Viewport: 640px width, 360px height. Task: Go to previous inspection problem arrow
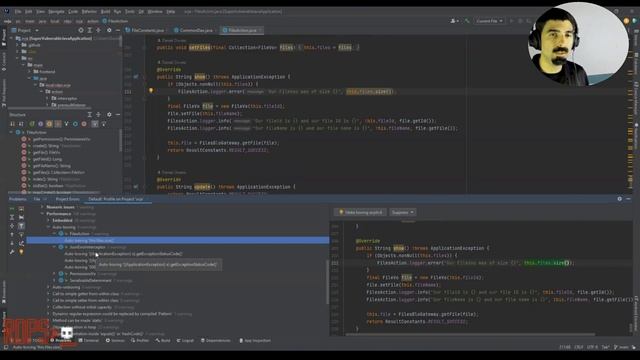point(12,234)
